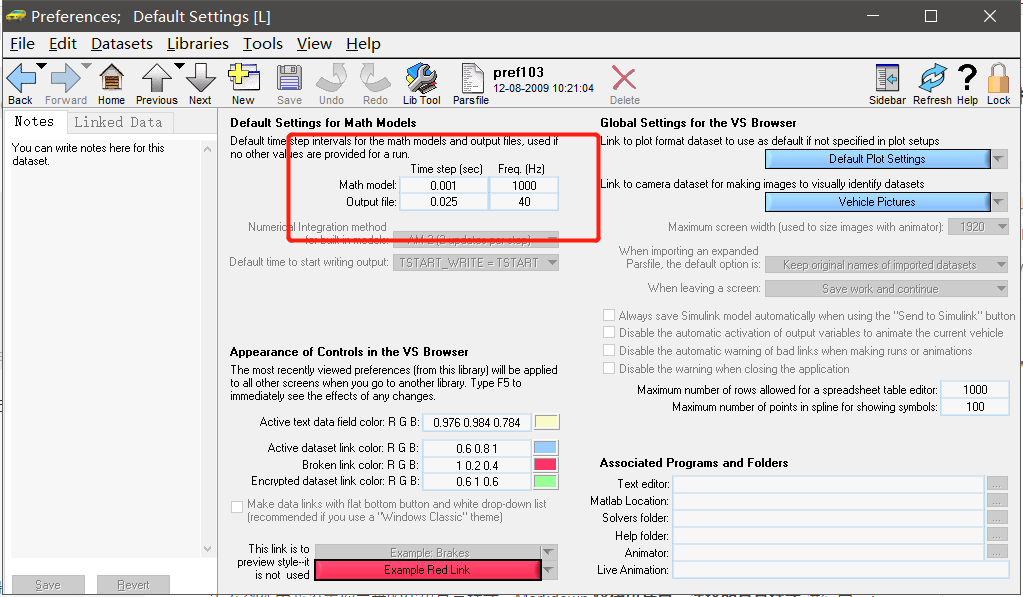This screenshot has height=597, width=1023.
Task: Check flat bottom button data links option
Action: tap(237, 506)
